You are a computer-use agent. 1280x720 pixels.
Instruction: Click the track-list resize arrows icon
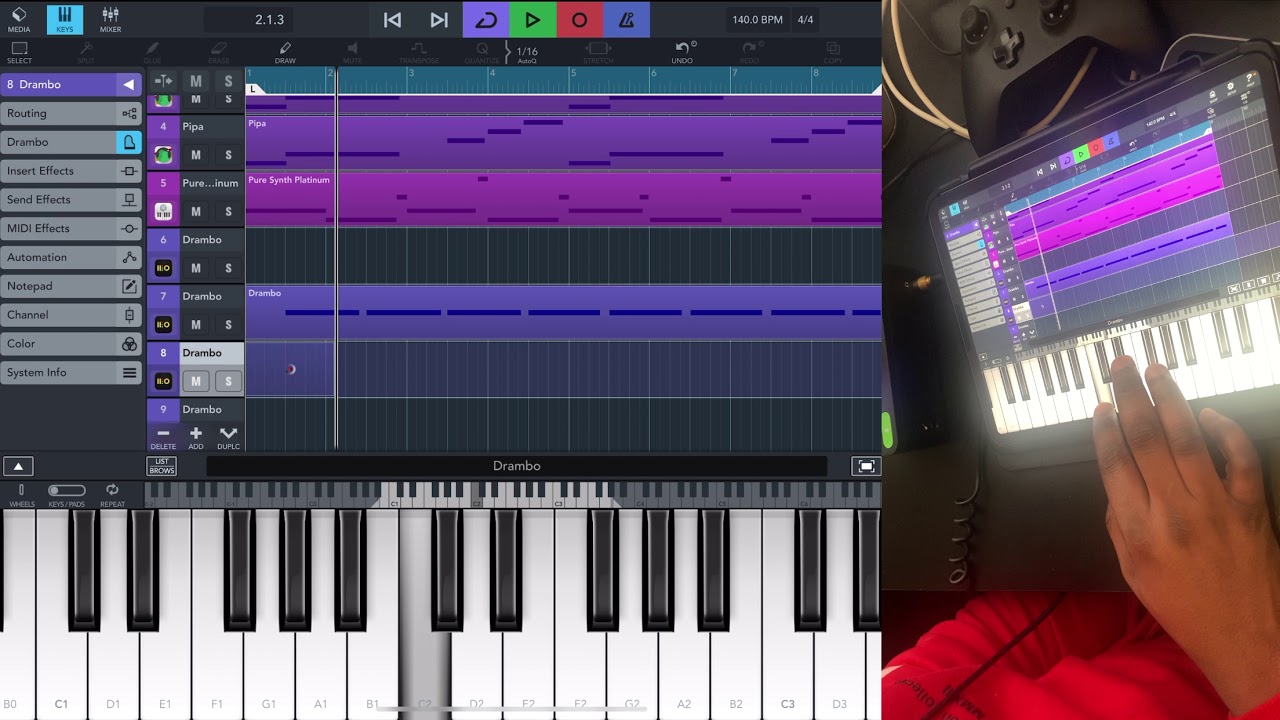[163, 81]
